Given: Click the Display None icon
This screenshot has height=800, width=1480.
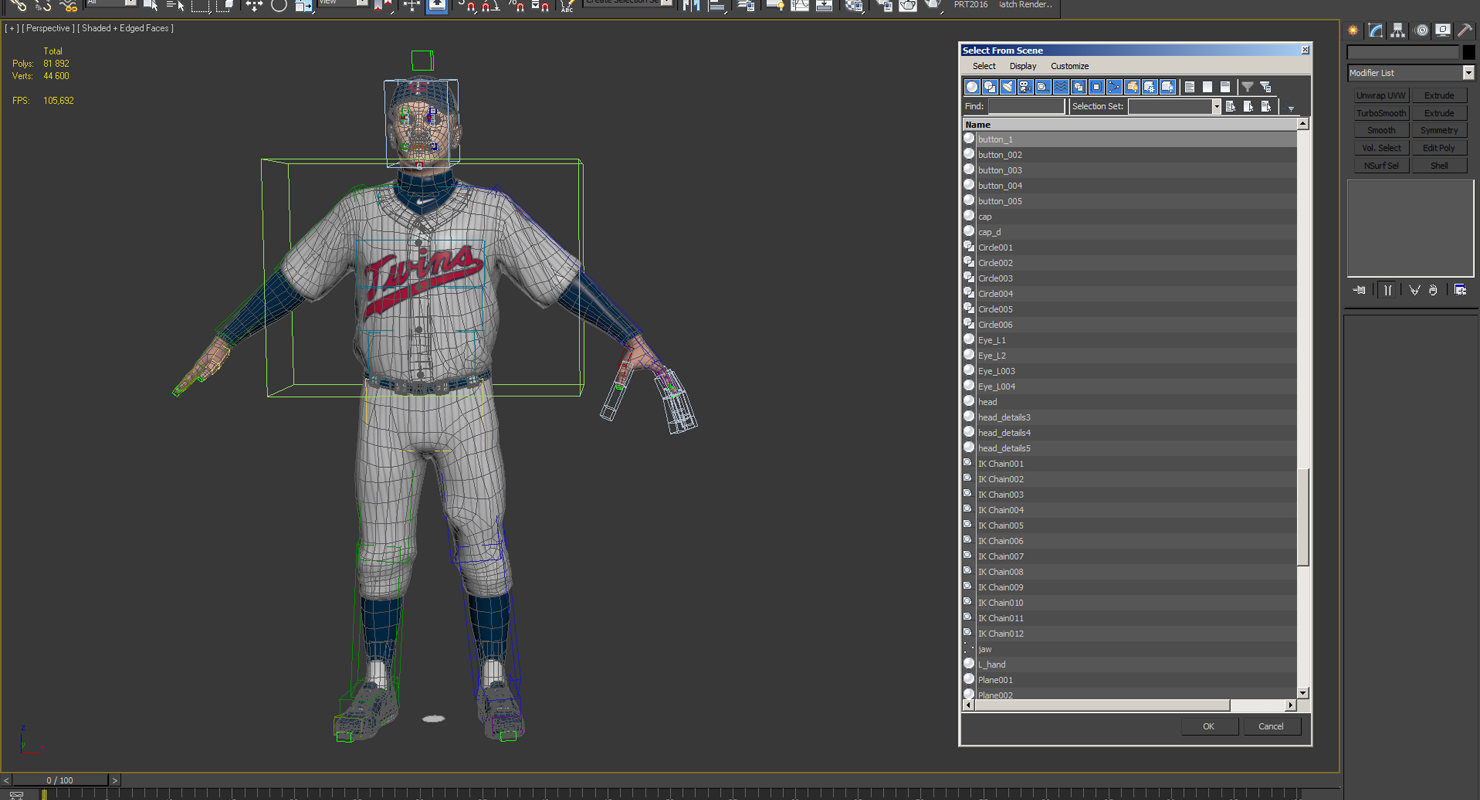Looking at the screenshot, I should point(1207,87).
